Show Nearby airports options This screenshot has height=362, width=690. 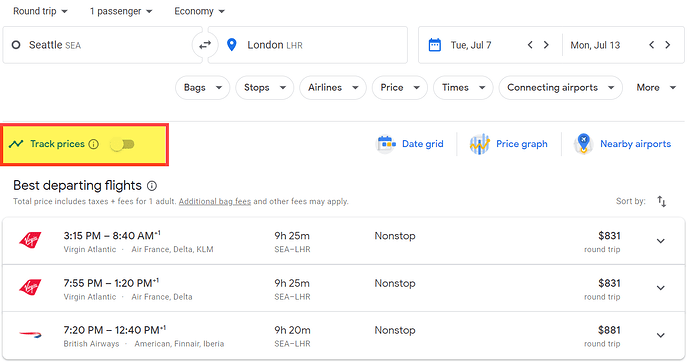click(x=623, y=144)
